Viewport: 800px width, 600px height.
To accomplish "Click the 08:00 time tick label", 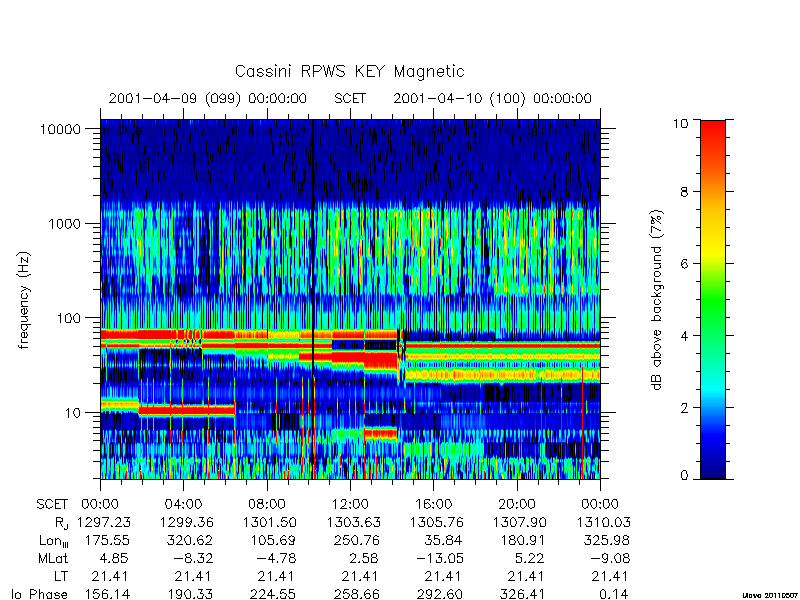I will tap(267, 505).
